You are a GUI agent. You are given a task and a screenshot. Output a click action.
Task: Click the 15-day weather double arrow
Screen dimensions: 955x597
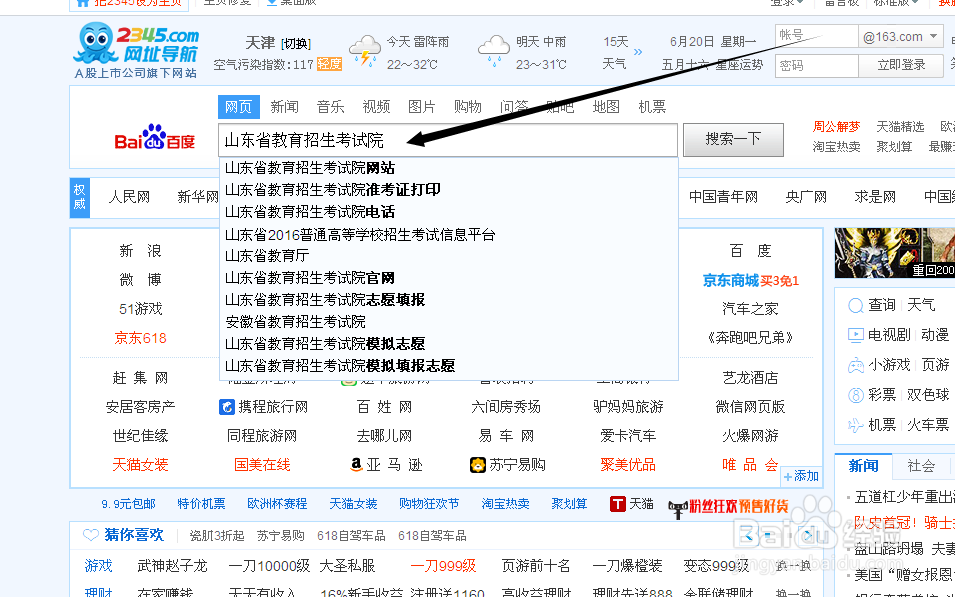point(638,52)
